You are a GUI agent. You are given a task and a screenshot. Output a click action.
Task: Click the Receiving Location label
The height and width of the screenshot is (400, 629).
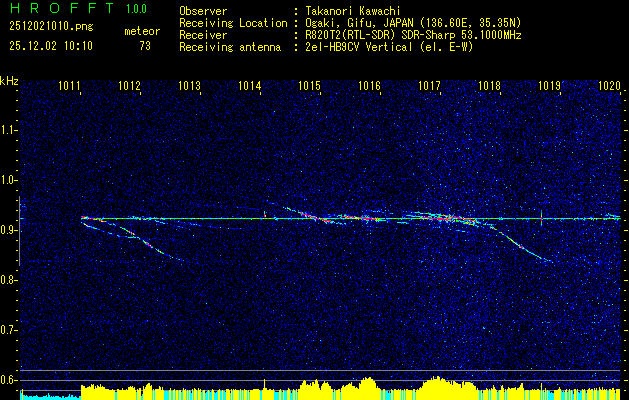233,23
